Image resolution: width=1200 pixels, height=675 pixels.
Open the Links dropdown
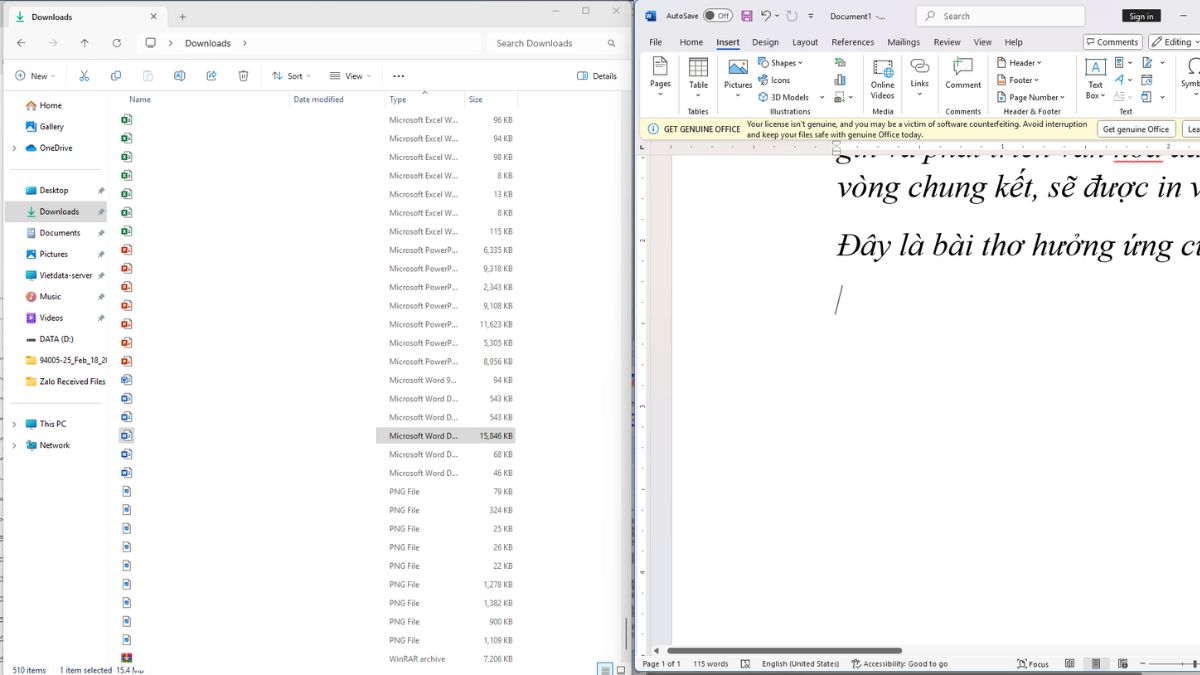click(x=919, y=78)
